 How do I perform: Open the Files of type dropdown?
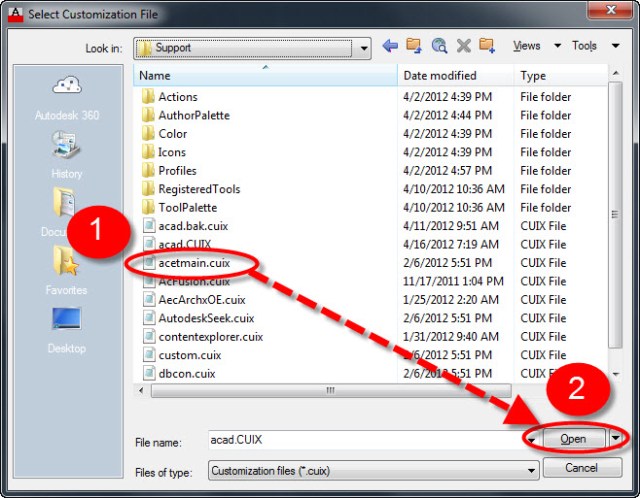[531, 469]
